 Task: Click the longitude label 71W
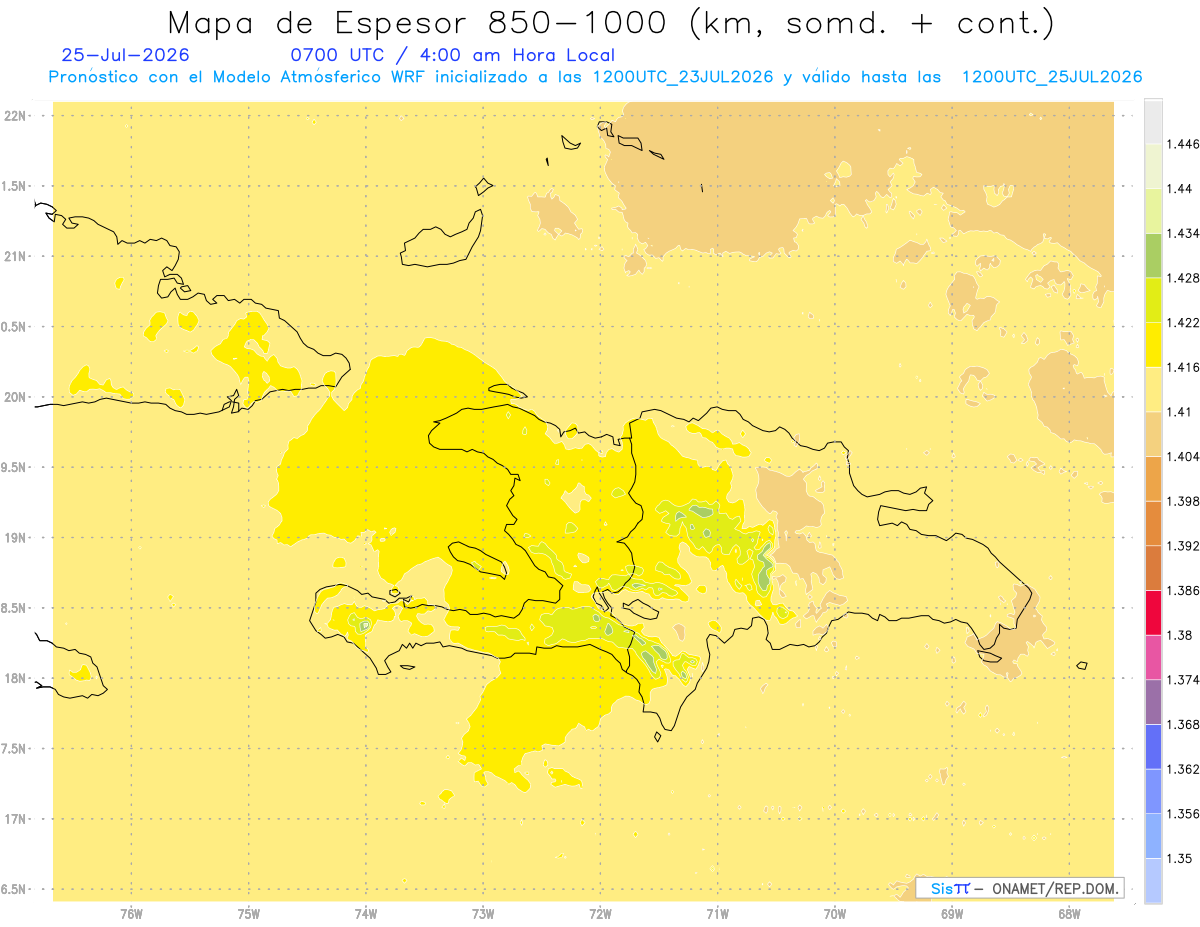tap(717, 913)
